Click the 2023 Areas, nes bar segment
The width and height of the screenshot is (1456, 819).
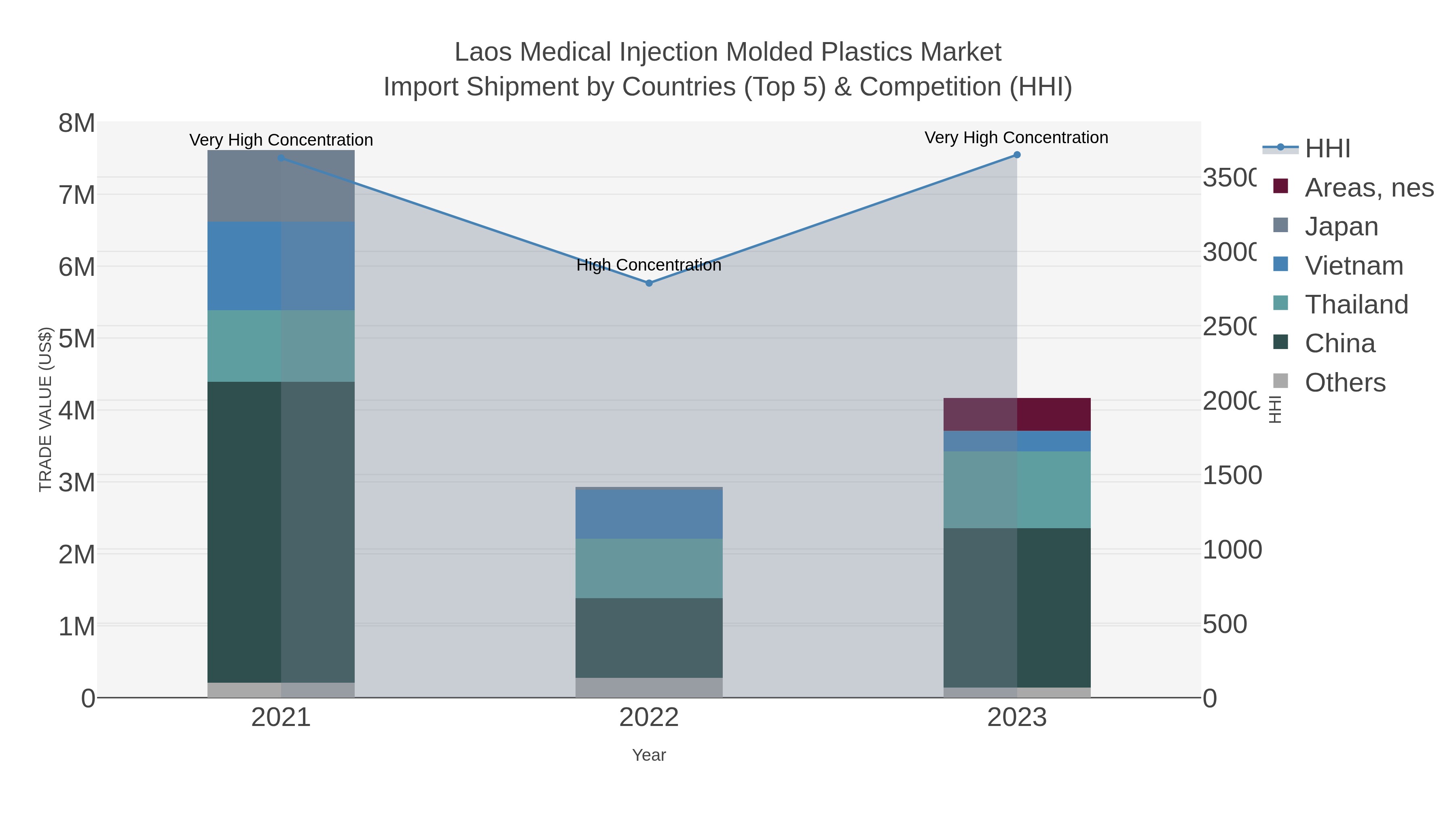1017,415
